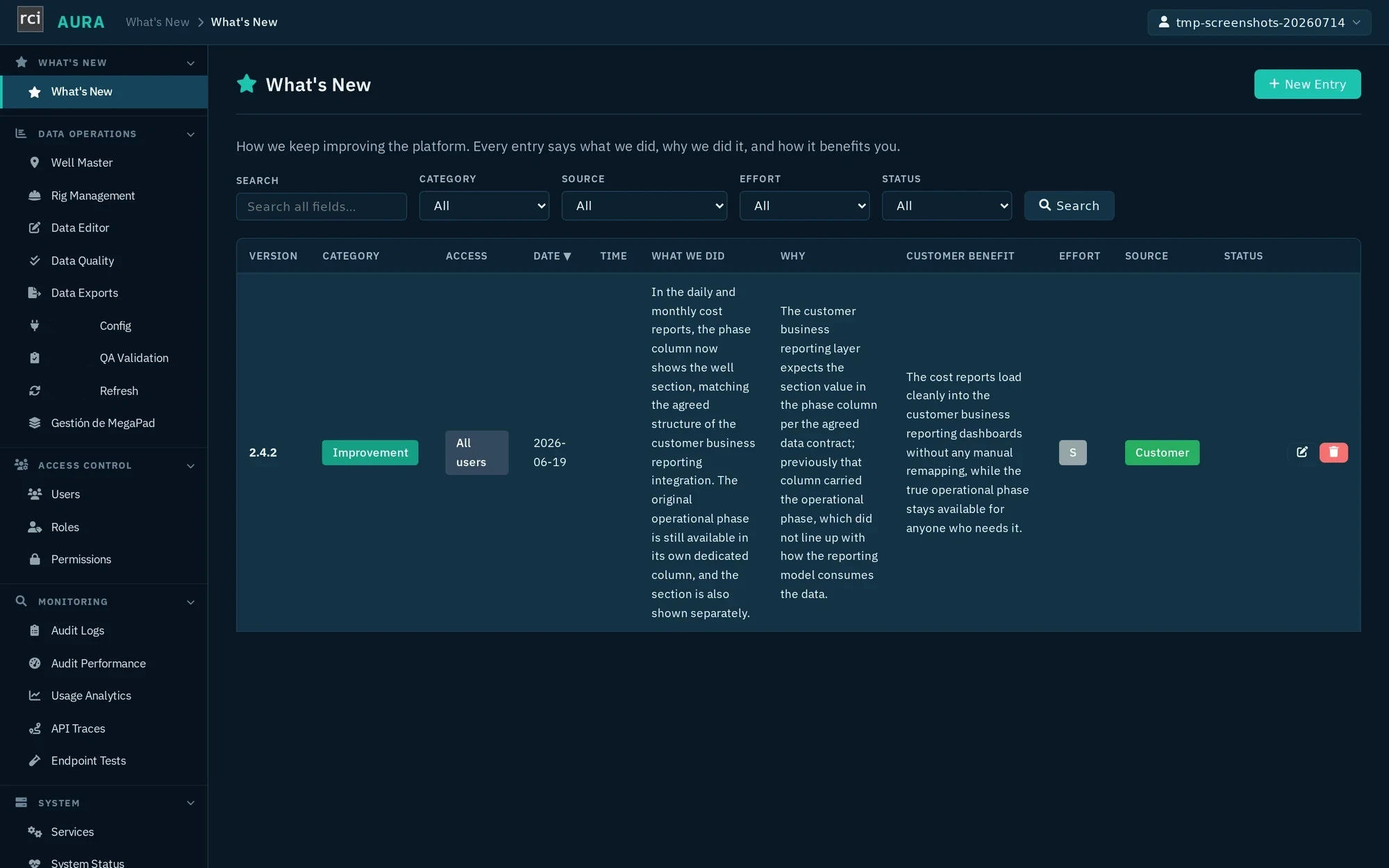Click the rci logo icon
The width and height of the screenshot is (1389, 868).
coord(30,19)
